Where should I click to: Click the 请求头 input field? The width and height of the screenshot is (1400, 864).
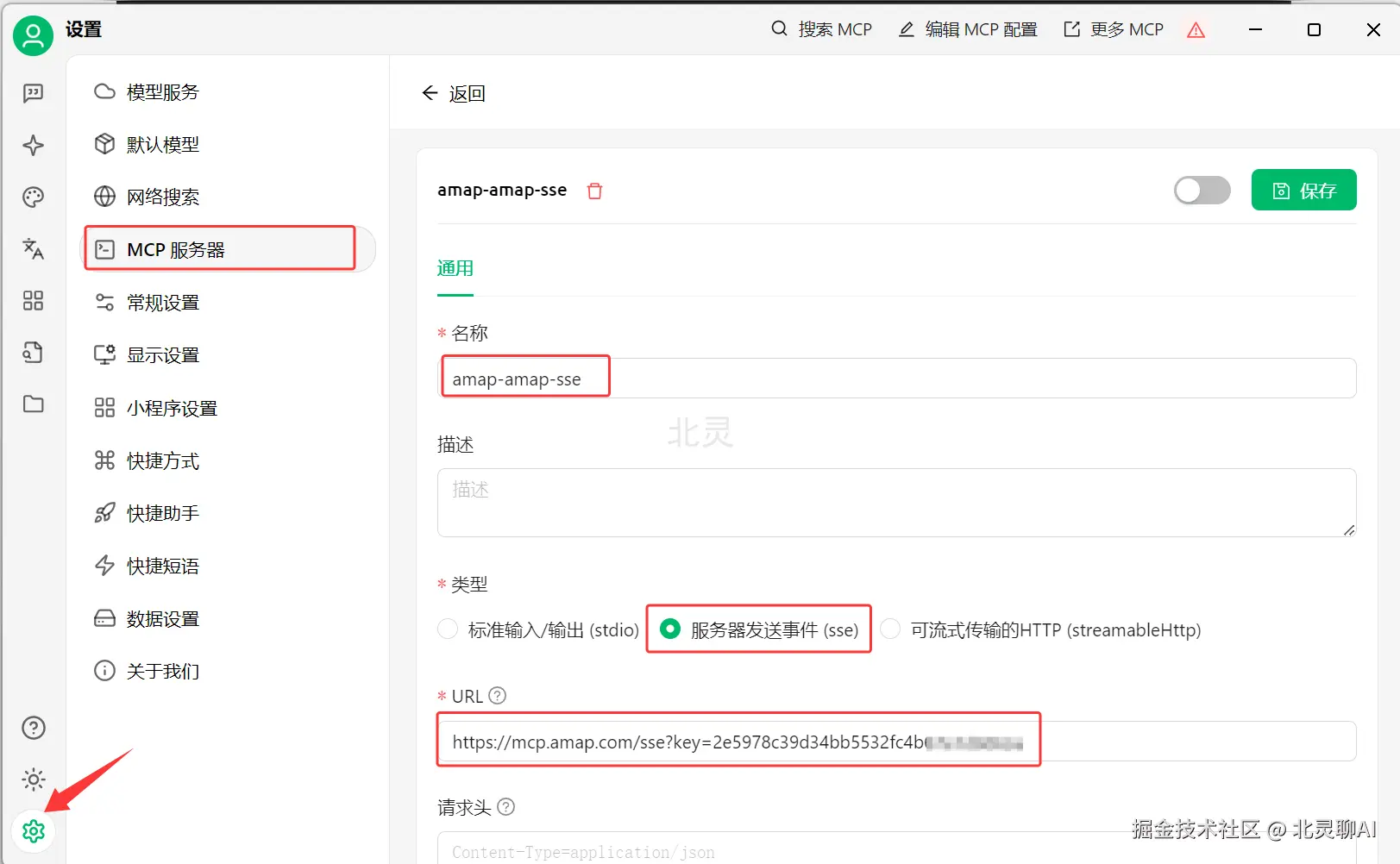click(x=896, y=848)
